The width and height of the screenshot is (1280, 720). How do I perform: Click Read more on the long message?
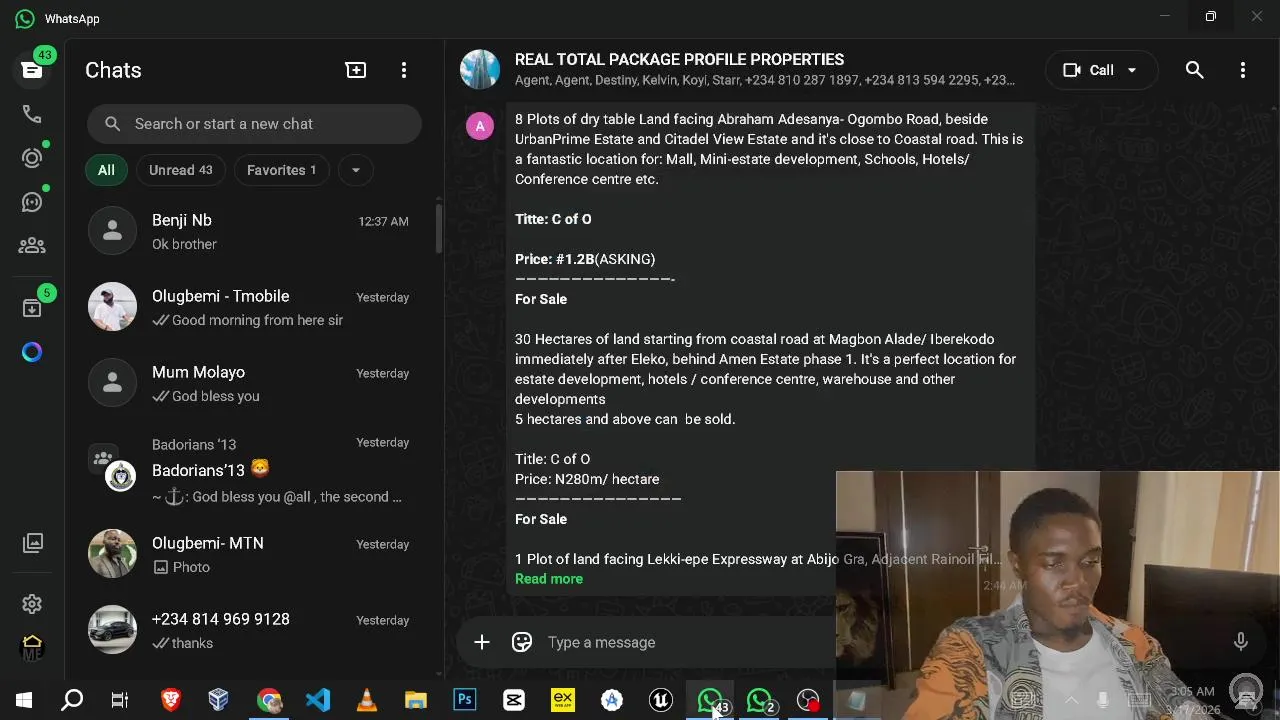pyautogui.click(x=549, y=579)
